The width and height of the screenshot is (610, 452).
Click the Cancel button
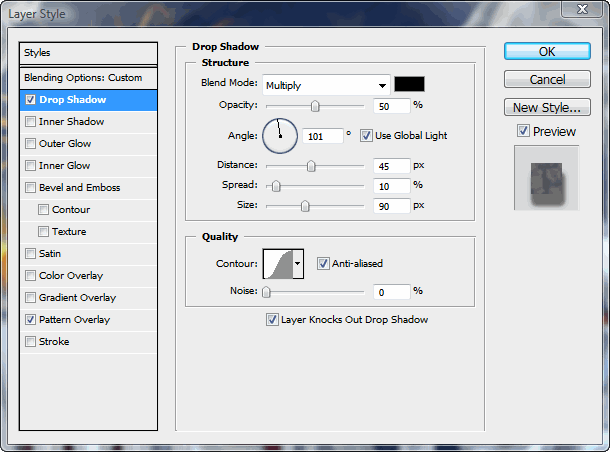547,79
